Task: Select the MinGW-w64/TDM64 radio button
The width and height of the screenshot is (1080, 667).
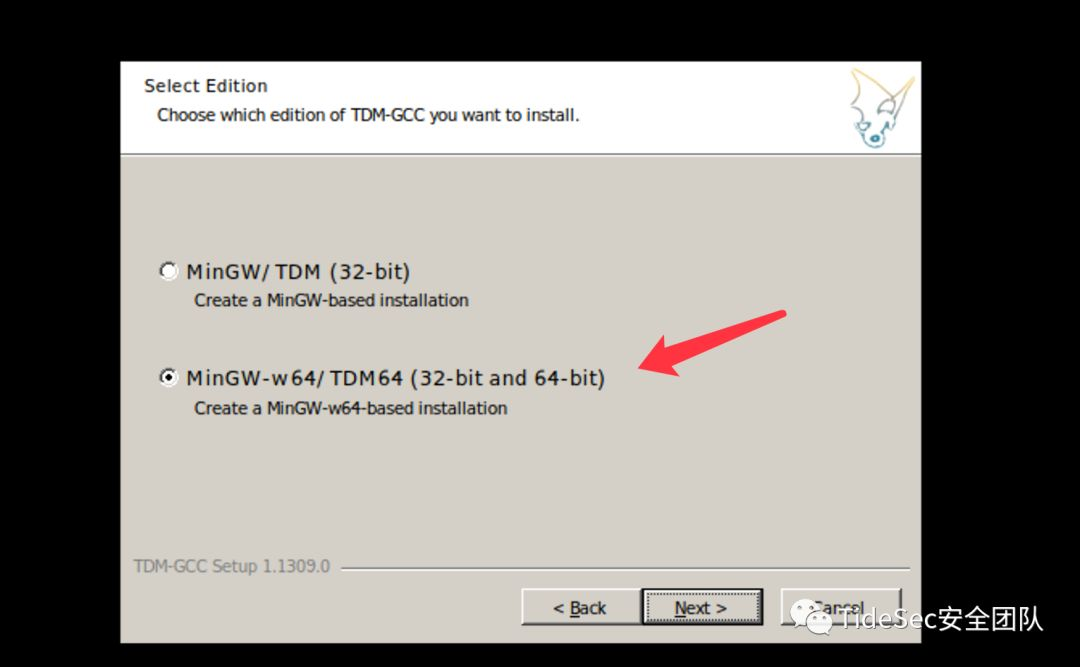Action: 168,378
